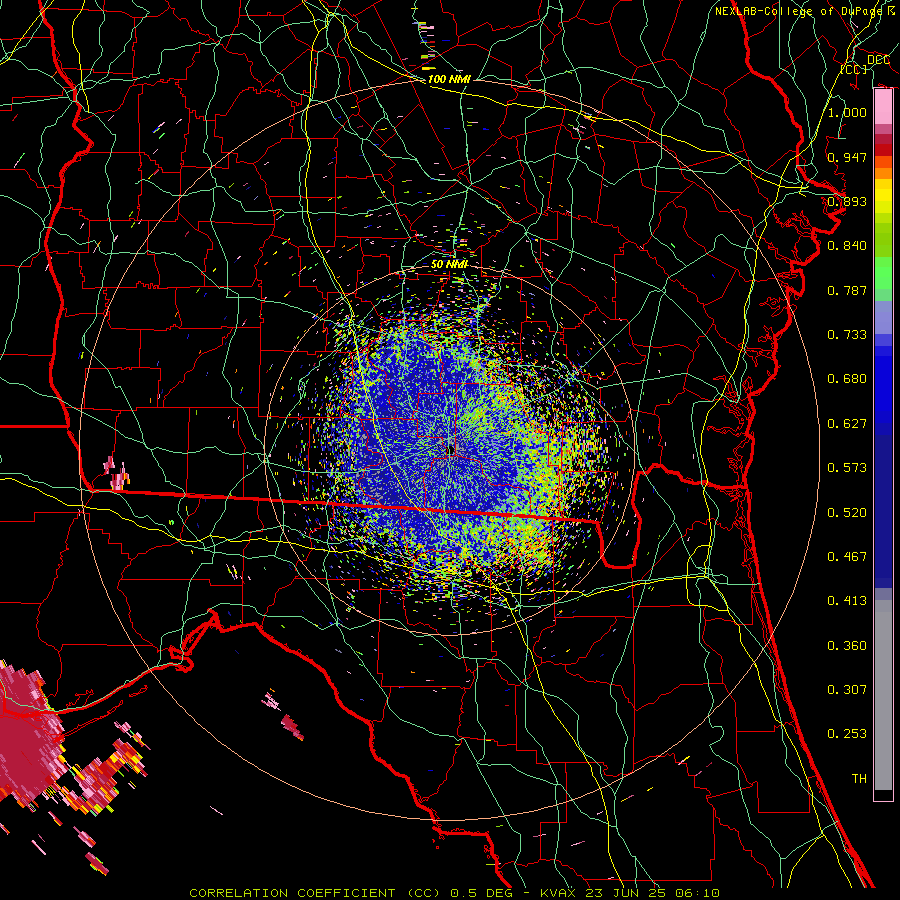Click the [CC] legend header label
Screen dimensions: 900x900
pyautogui.click(x=854, y=69)
